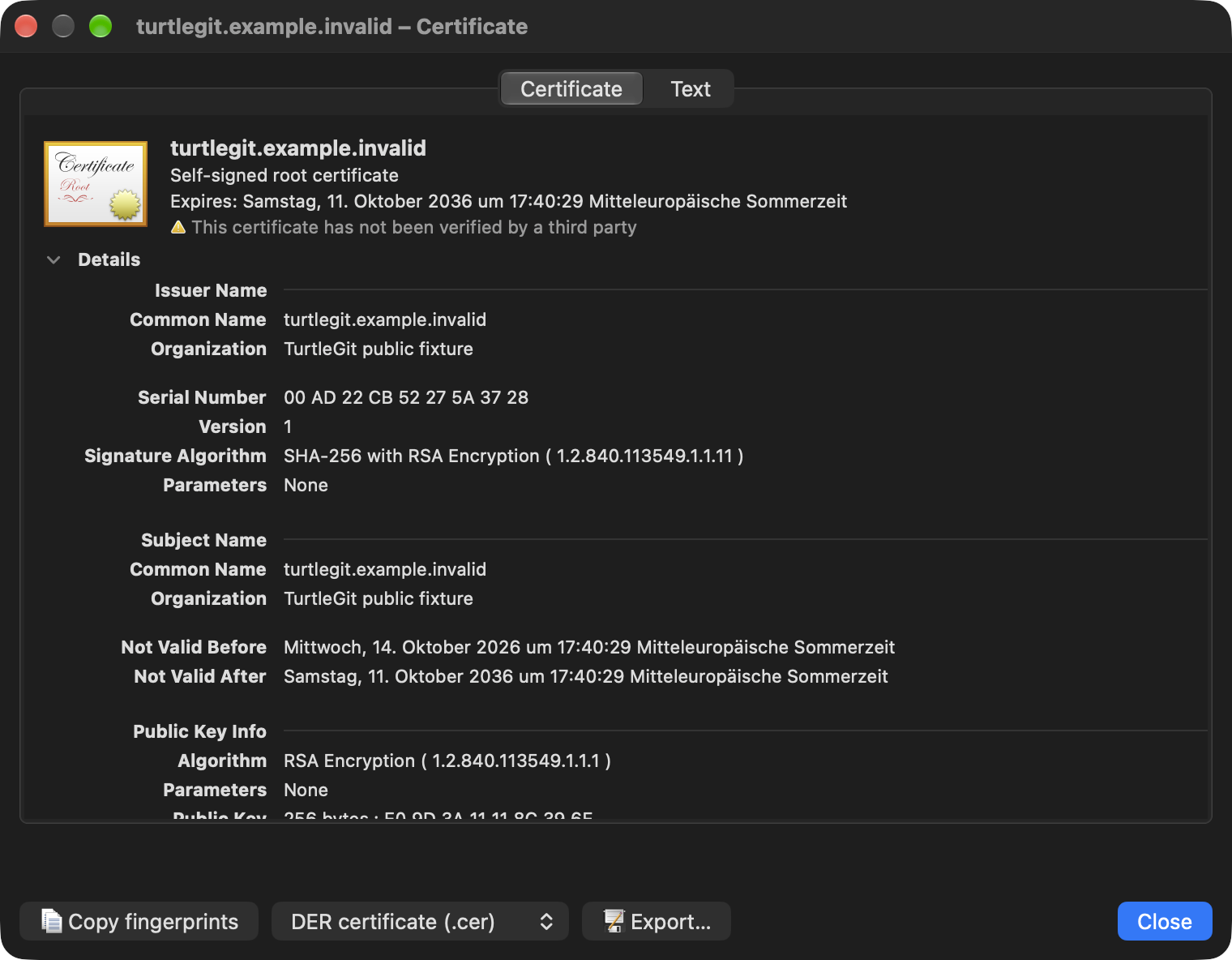This screenshot has height=960, width=1232.
Task: Open the DER certificate (.cer) format dropdown
Action: (x=420, y=921)
